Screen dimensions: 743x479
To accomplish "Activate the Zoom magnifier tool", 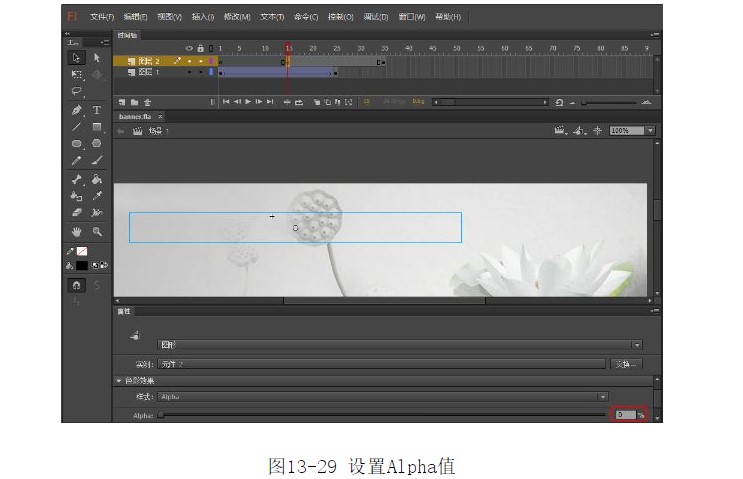I will pos(97,231).
